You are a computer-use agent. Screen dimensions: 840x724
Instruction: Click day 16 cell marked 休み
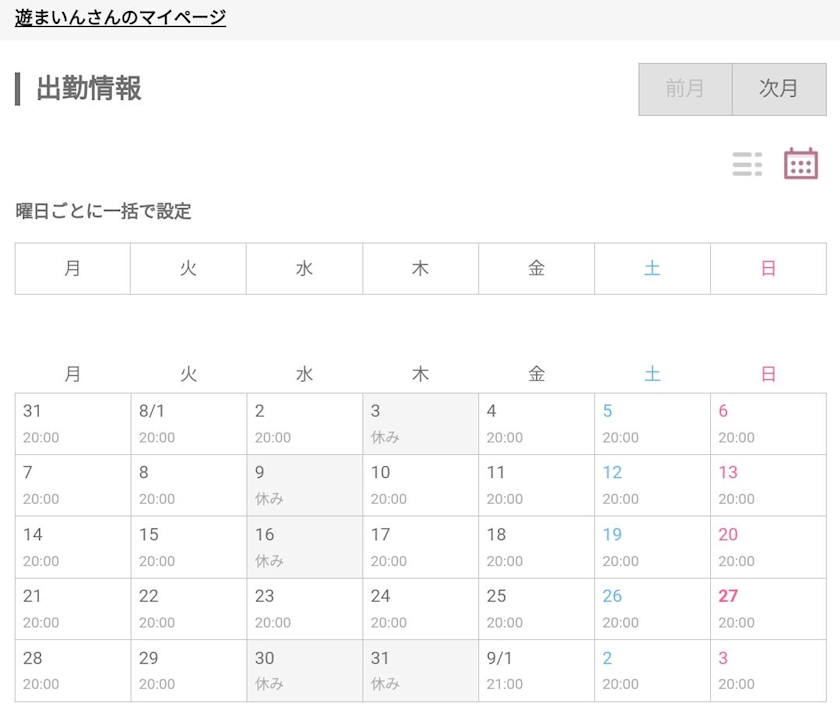point(304,547)
